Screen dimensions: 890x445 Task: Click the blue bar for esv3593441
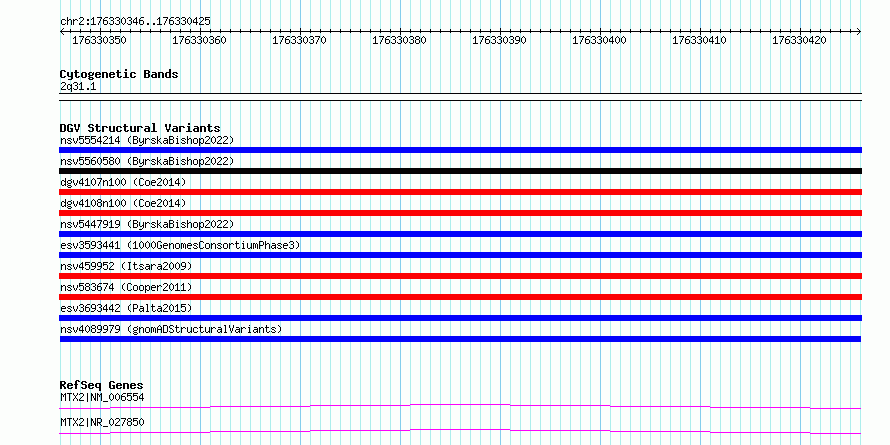pyautogui.click(x=460, y=255)
